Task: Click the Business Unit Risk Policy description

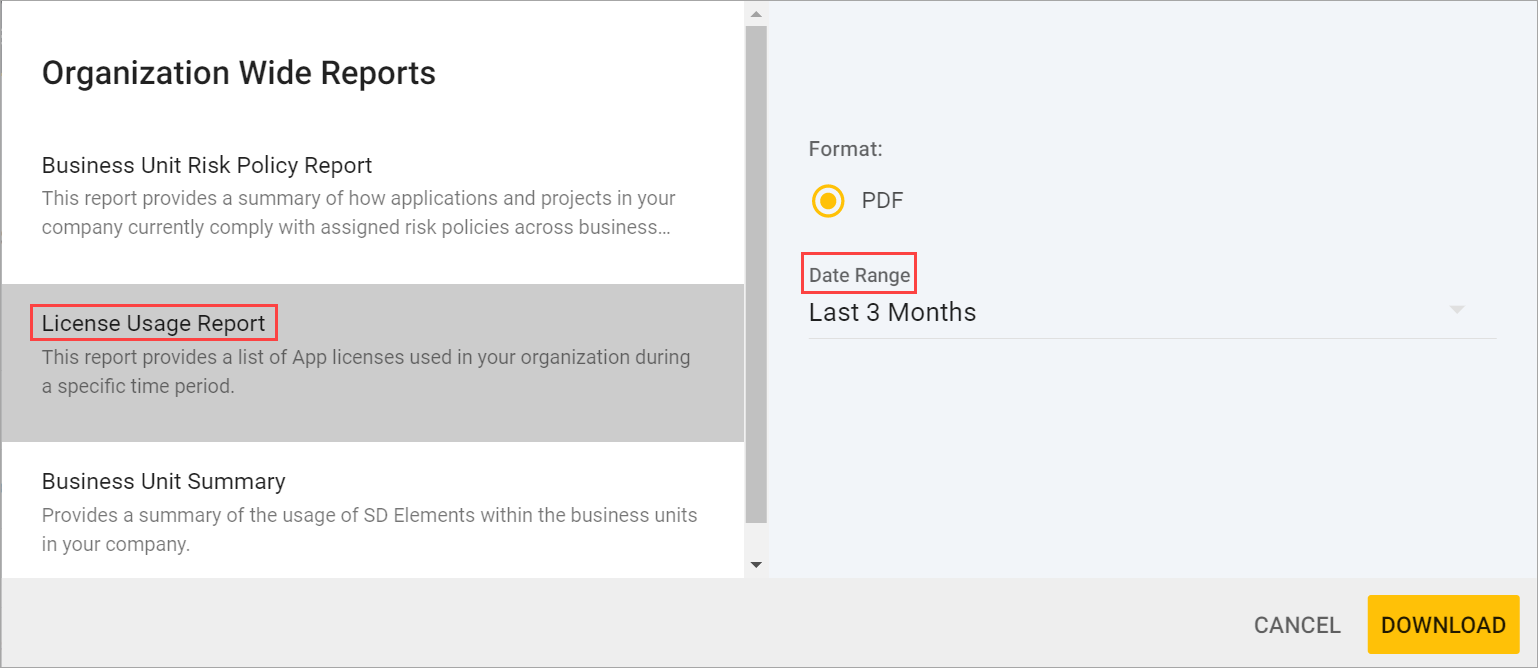Action: [x=358, y=212]
